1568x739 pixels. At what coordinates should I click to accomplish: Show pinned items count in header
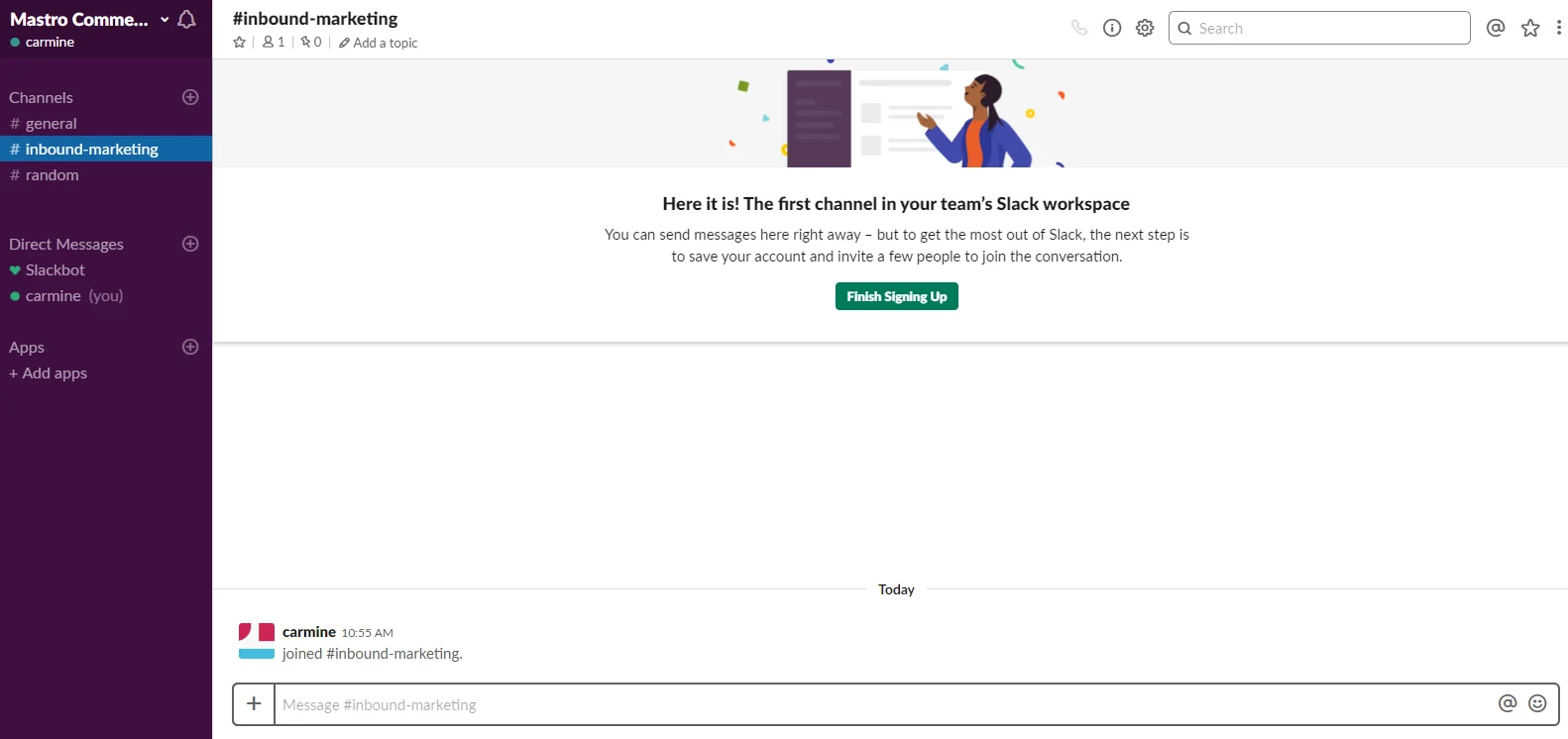coord(311,43)
